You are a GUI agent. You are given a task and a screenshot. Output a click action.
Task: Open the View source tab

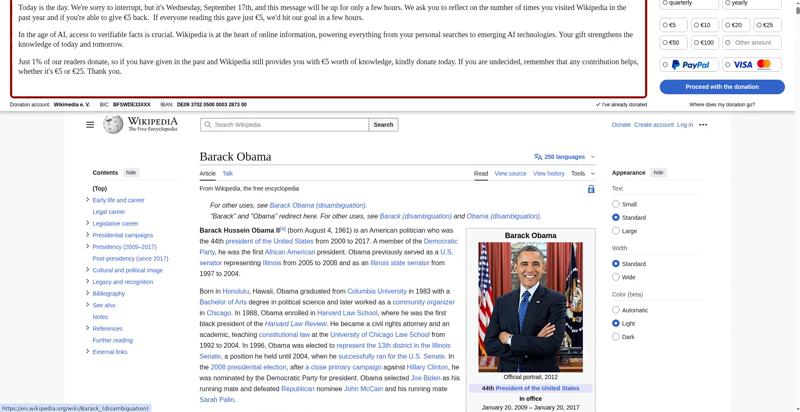[510, 173]
